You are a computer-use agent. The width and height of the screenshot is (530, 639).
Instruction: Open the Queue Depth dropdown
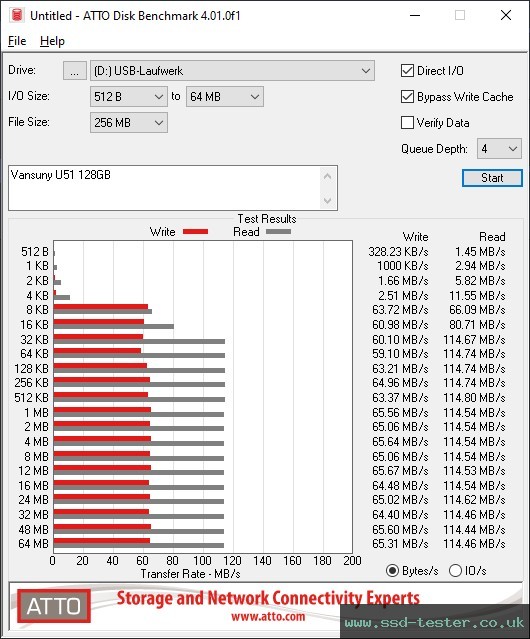499,149
